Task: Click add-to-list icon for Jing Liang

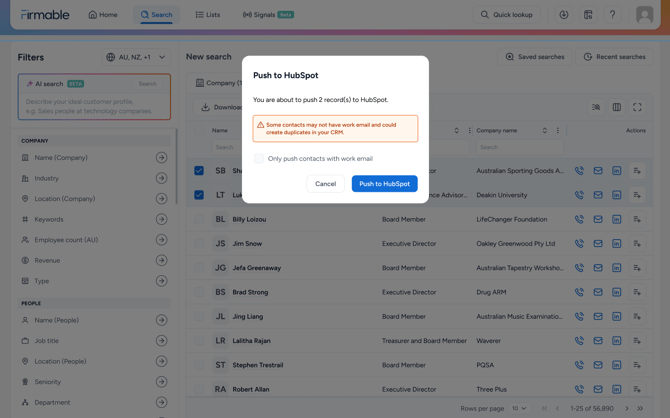Action: click(637, 317)
